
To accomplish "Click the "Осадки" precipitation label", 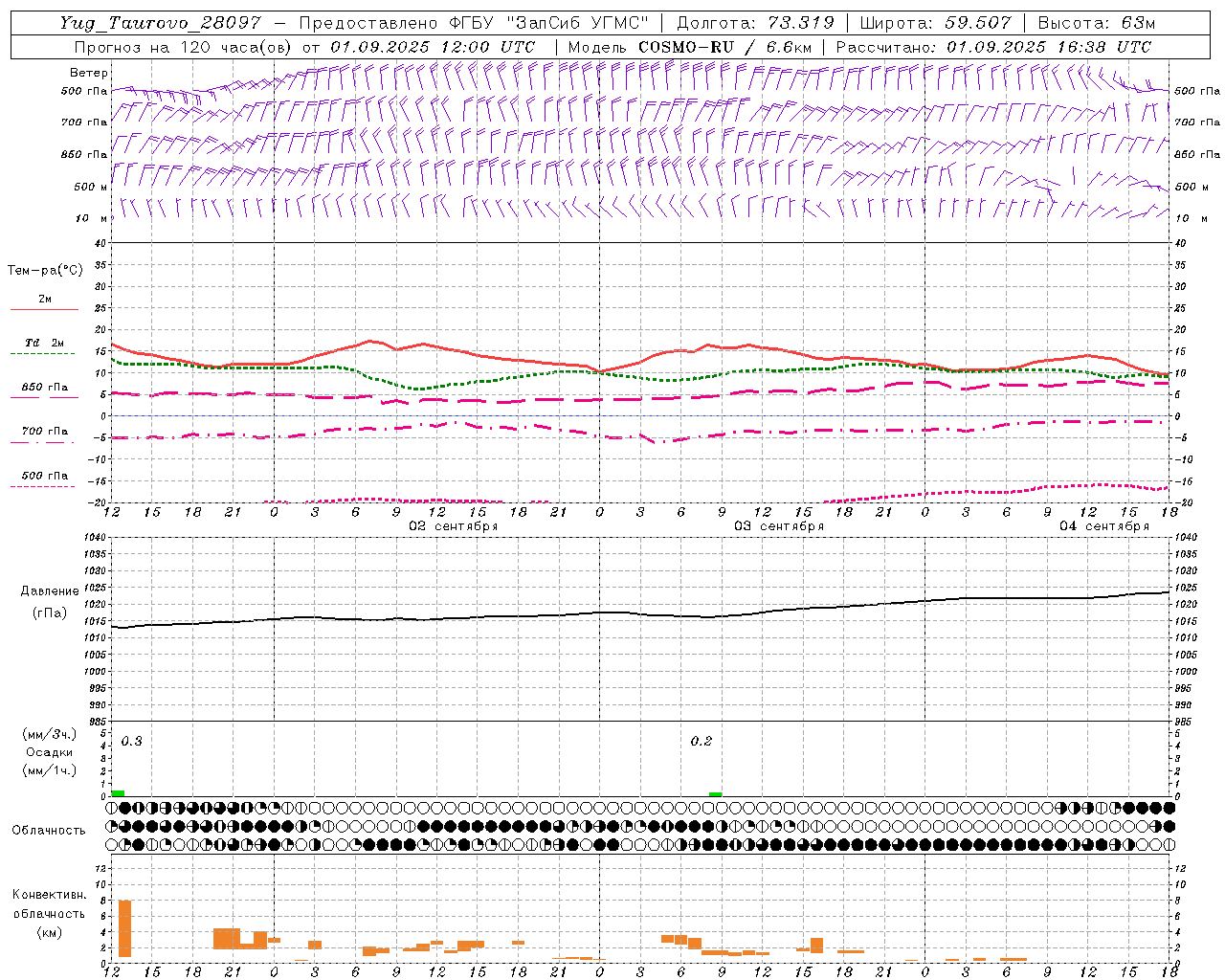I will click(x=49, y=752).
